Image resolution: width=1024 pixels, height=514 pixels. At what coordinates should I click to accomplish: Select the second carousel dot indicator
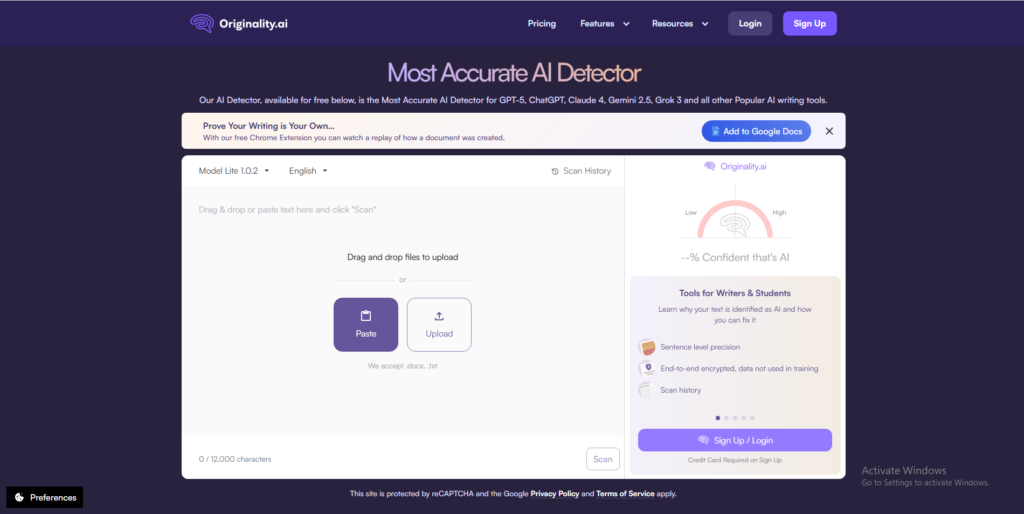click(726, 417)
